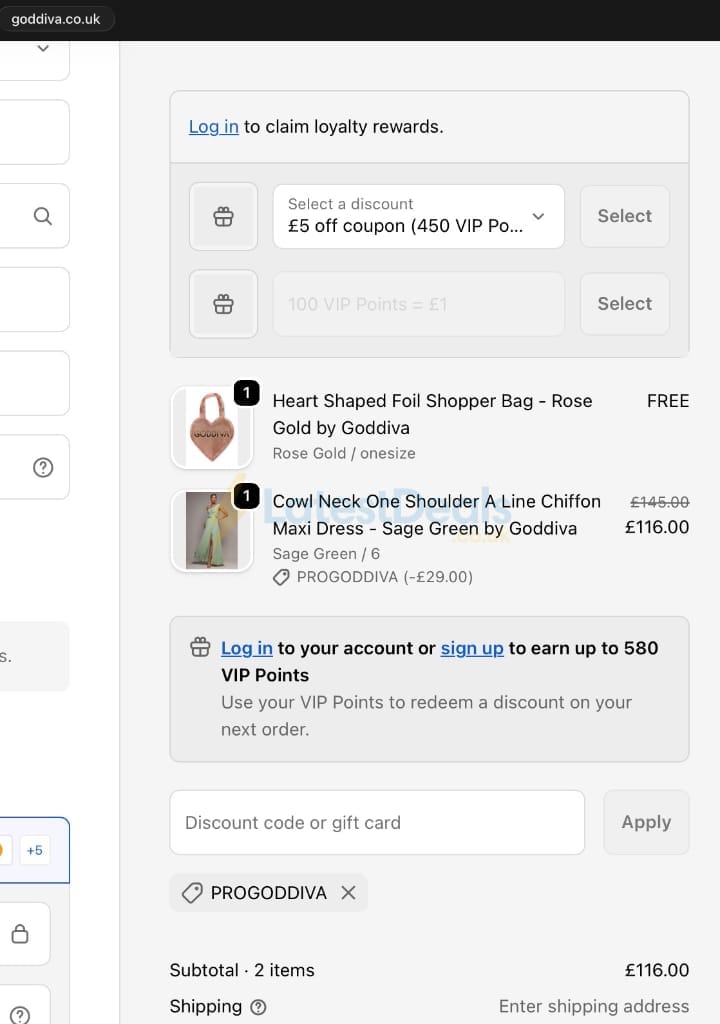Click the +5 payment methods badge
Screen dimensions: 720x1024
click(x=35, y=850)
